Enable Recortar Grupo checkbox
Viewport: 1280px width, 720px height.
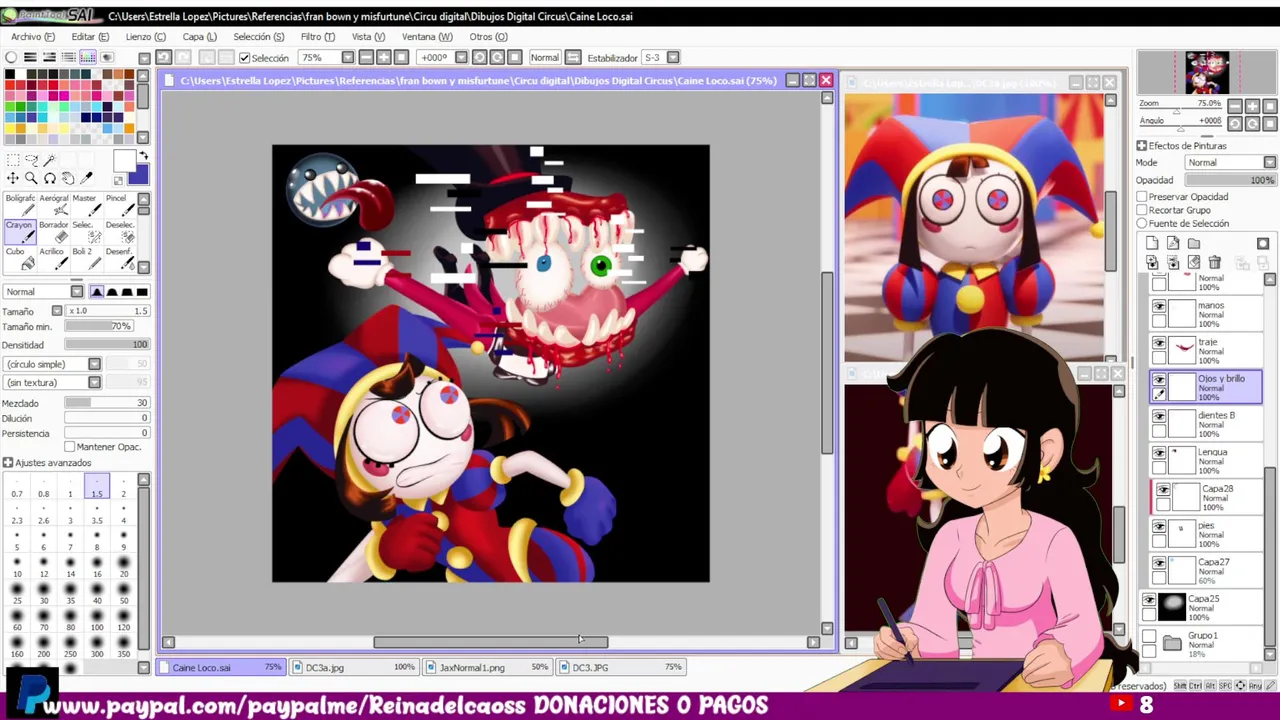click(1142, 210)
